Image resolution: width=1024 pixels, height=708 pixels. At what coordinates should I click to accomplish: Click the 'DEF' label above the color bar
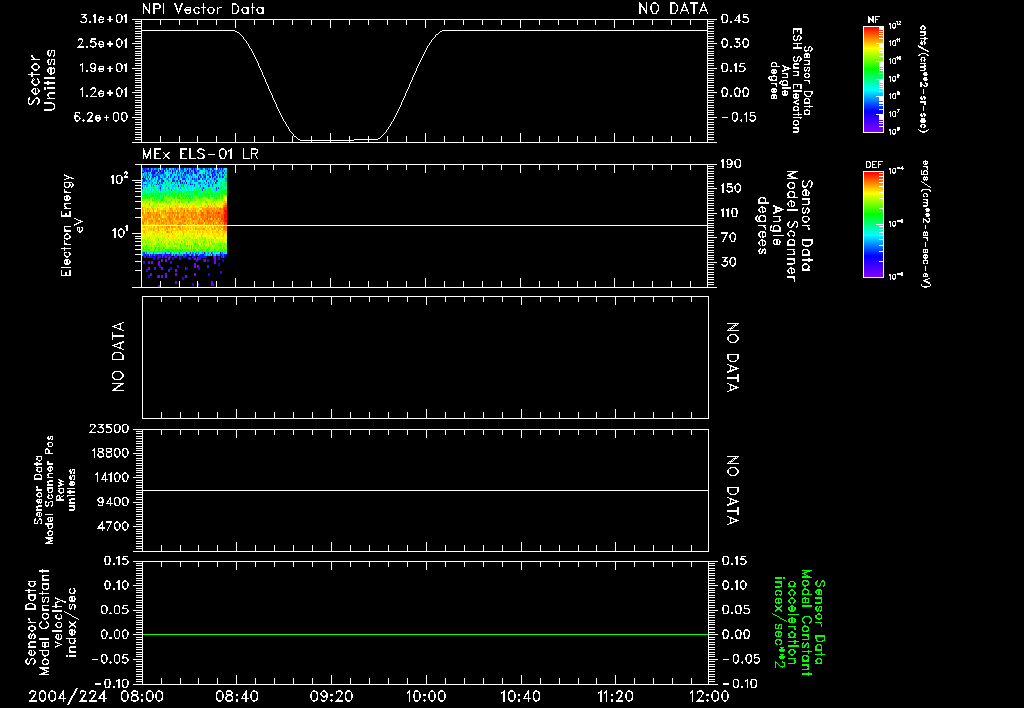[873, 165]
